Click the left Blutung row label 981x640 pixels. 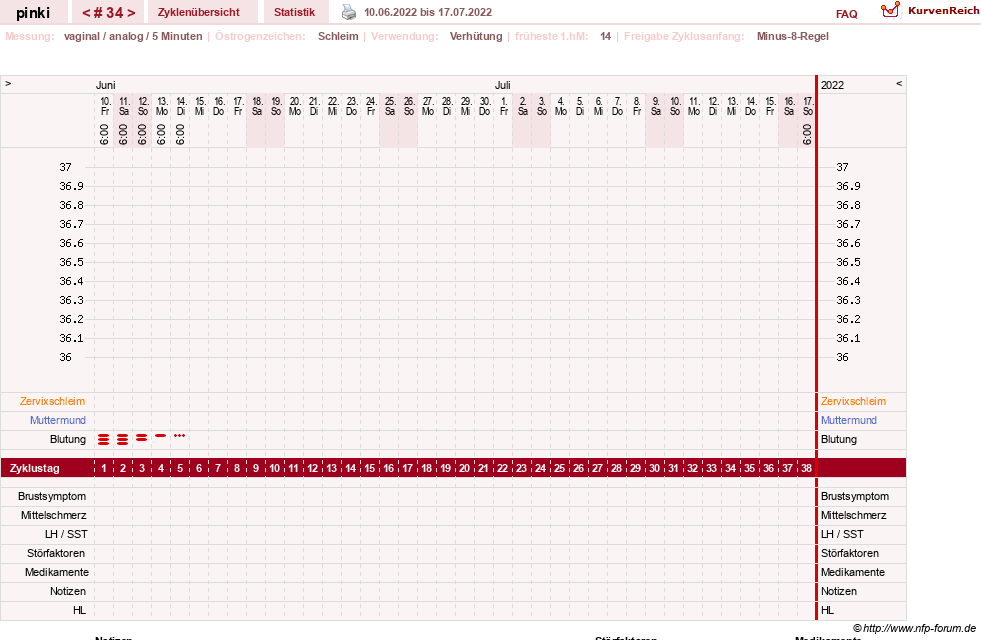click(x=68, y=439)
